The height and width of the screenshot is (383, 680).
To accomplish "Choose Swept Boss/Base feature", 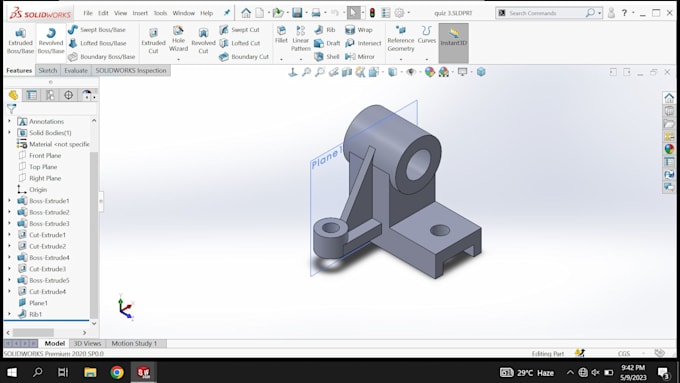I will [97, 29].
